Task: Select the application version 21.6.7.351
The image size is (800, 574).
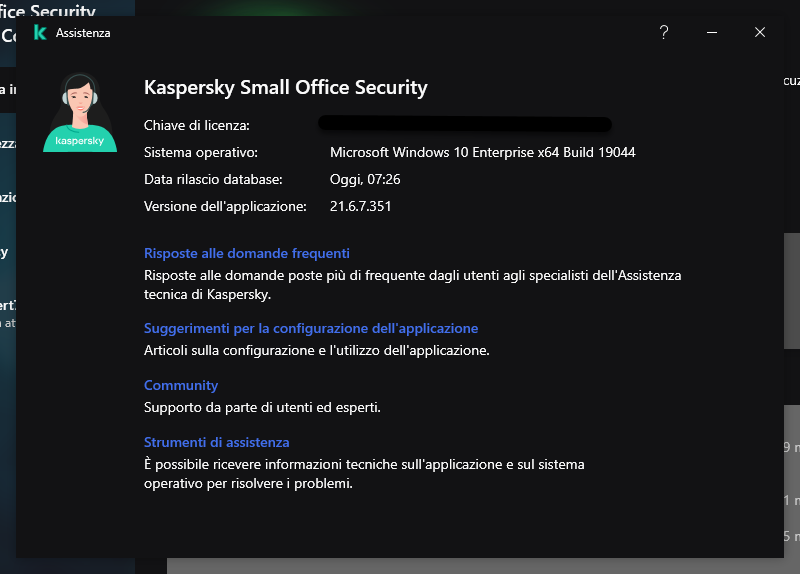Action: (360, 206)
